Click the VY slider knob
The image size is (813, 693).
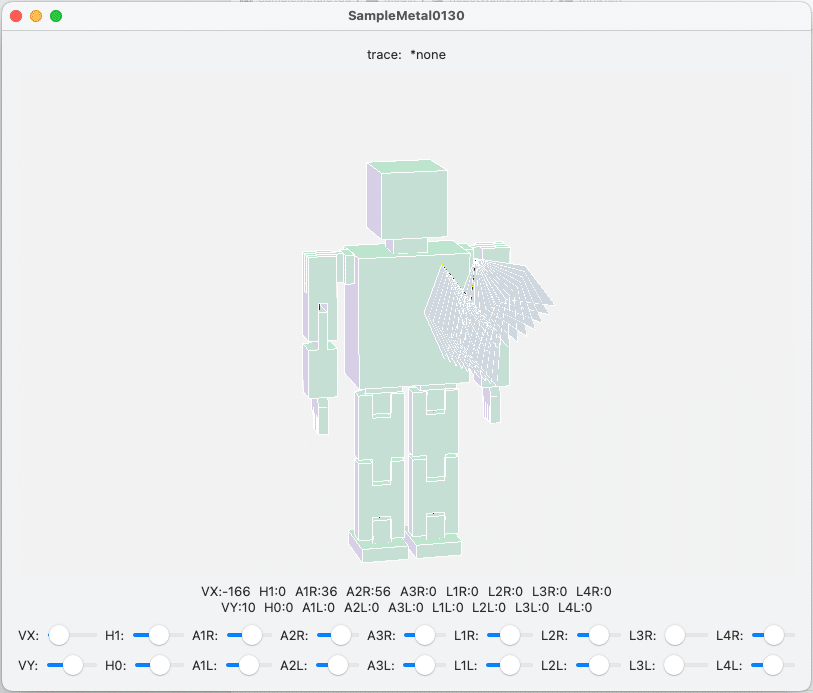pos(72,664)
